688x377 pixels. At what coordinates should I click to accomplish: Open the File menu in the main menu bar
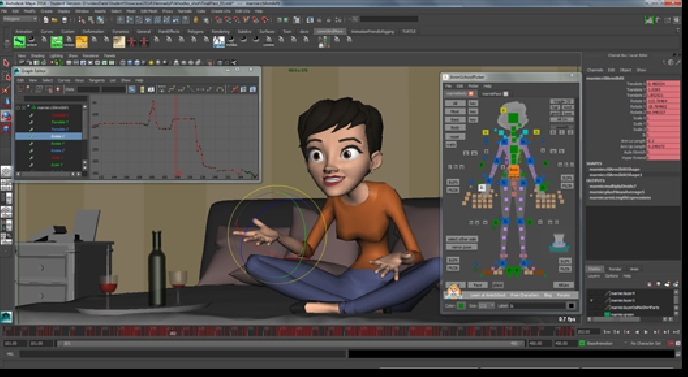pyautogui.click(x=4, y=11)
